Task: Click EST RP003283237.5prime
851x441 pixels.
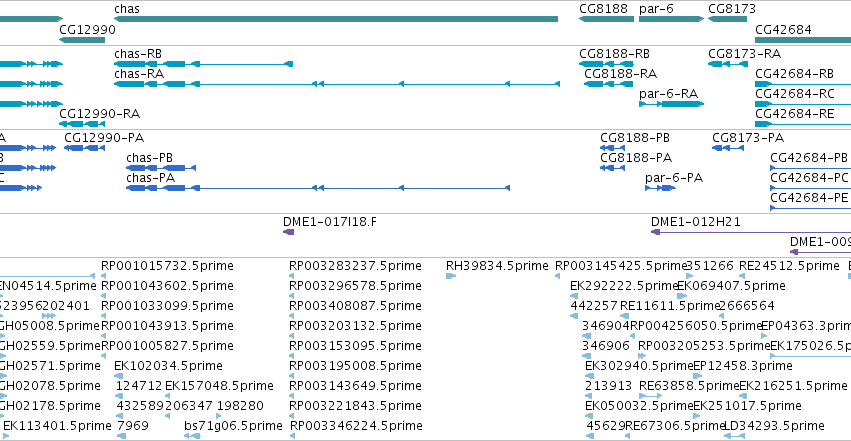Action: [355, 266]
